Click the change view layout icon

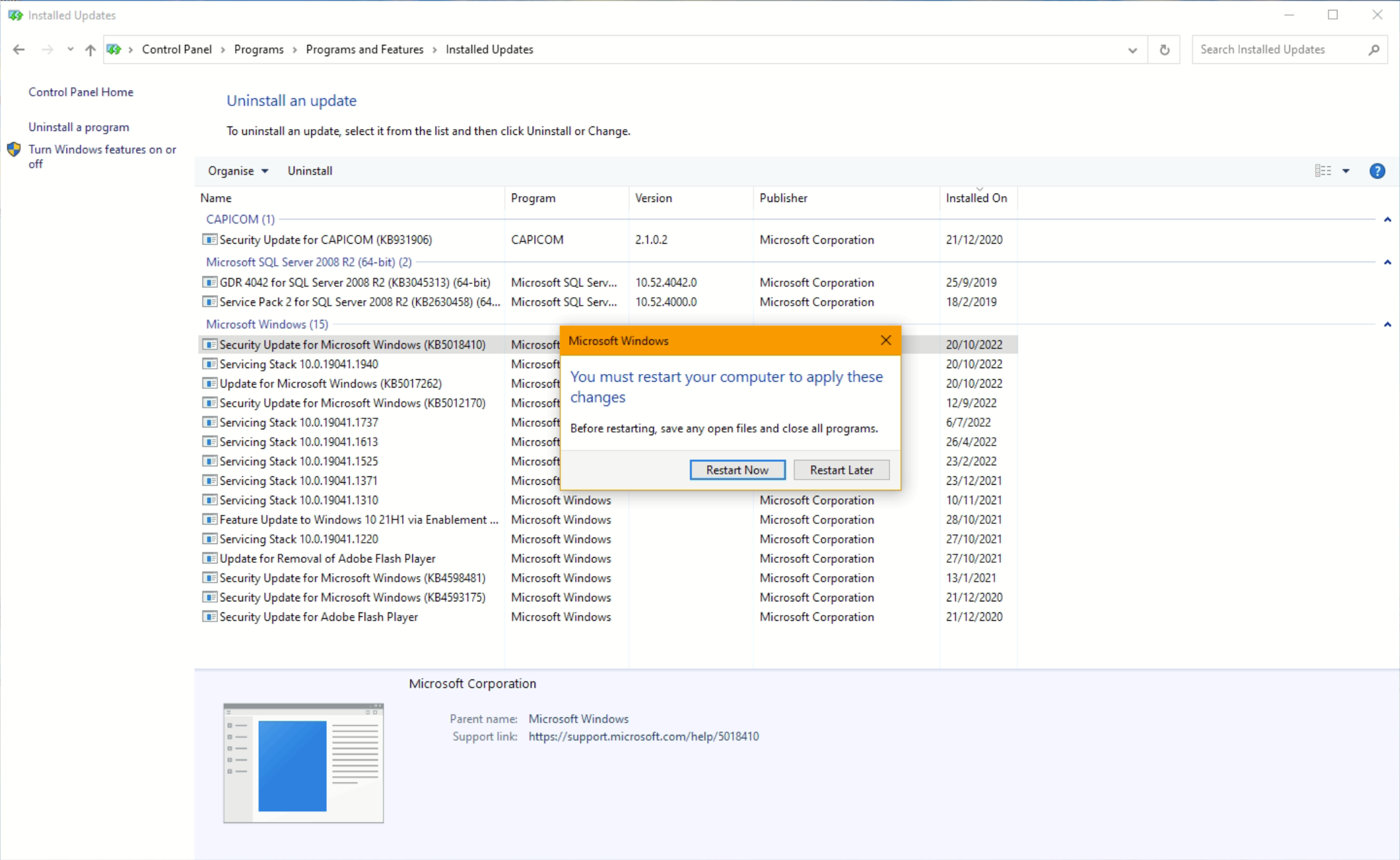[1323, 171]
